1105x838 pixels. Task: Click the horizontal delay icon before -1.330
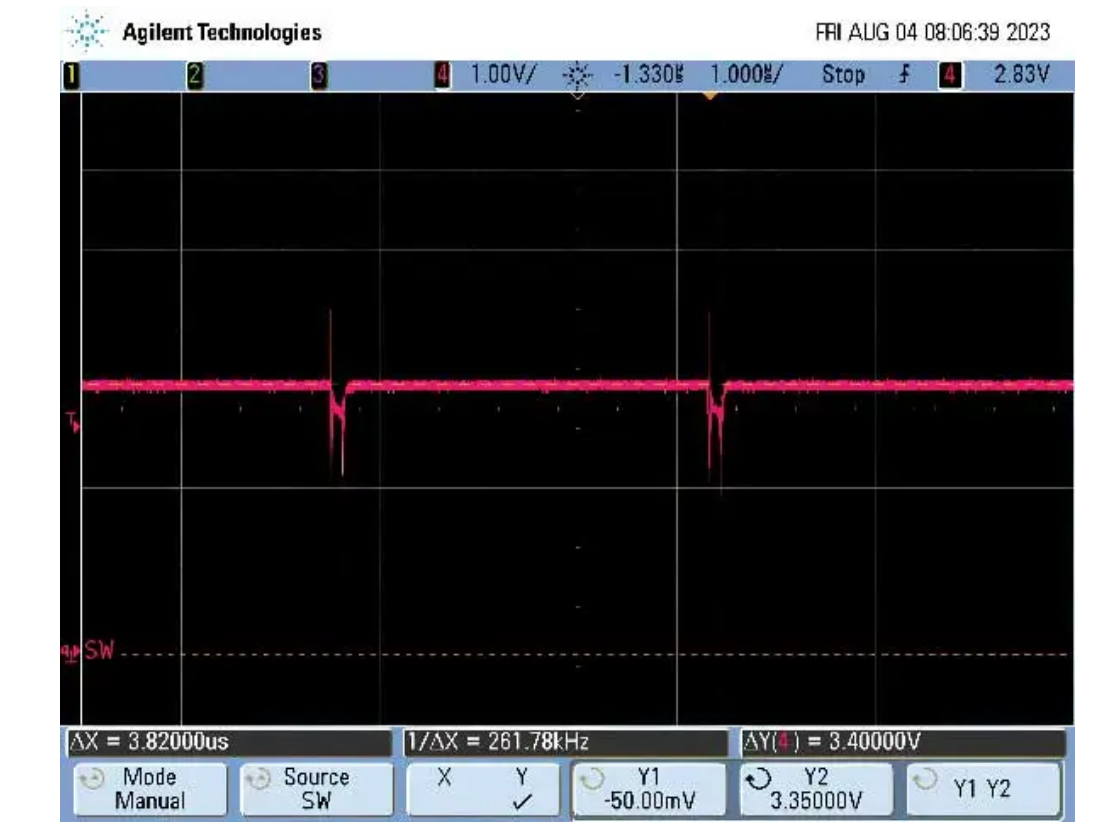point(577,75)
